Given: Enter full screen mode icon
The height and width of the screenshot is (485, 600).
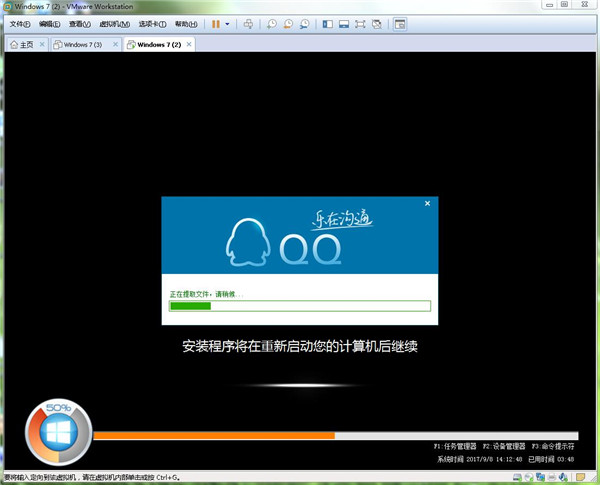Looking at the screenshot, I should [360, 24].
